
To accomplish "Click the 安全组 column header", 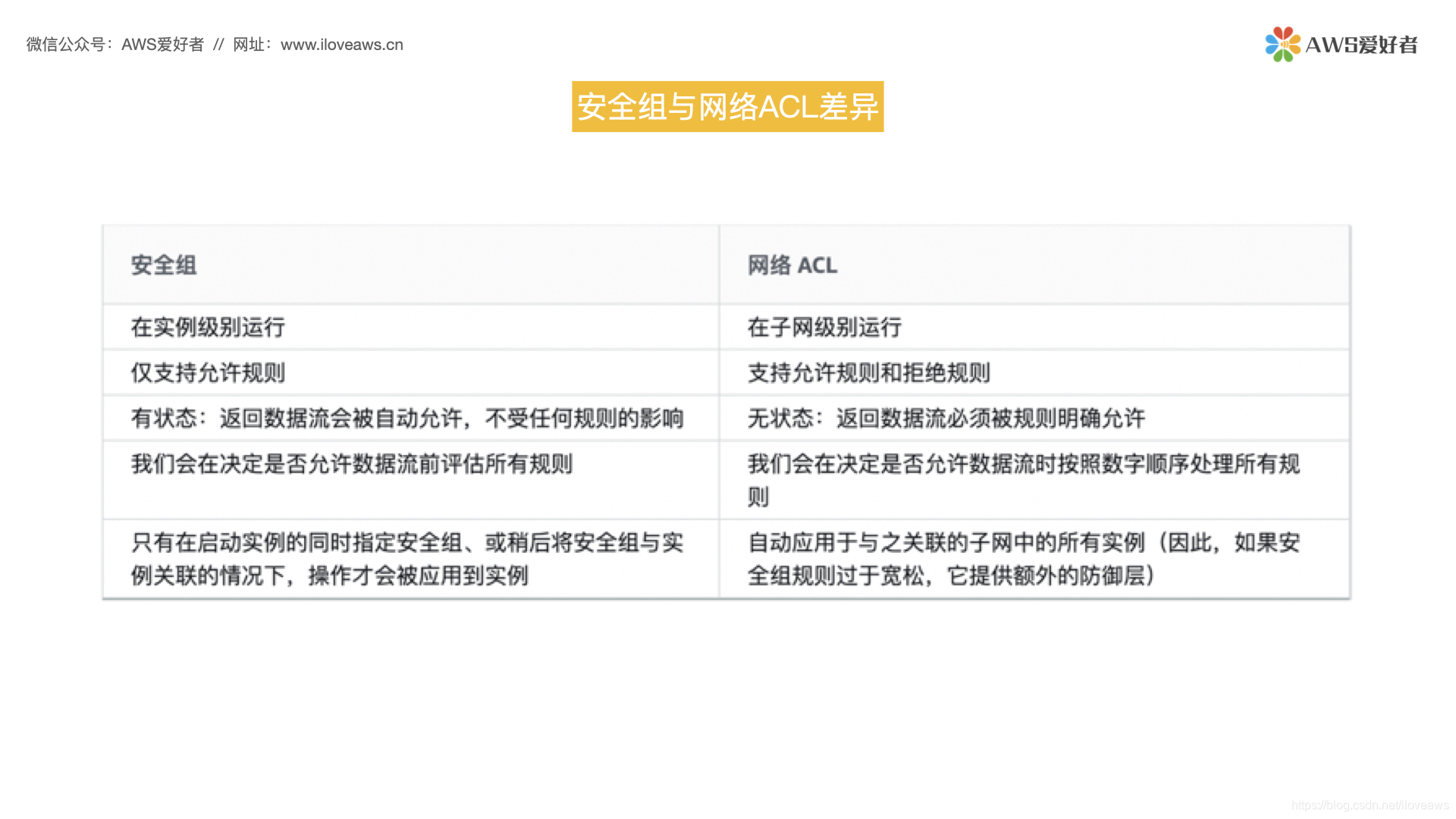I will click(164, 265).
